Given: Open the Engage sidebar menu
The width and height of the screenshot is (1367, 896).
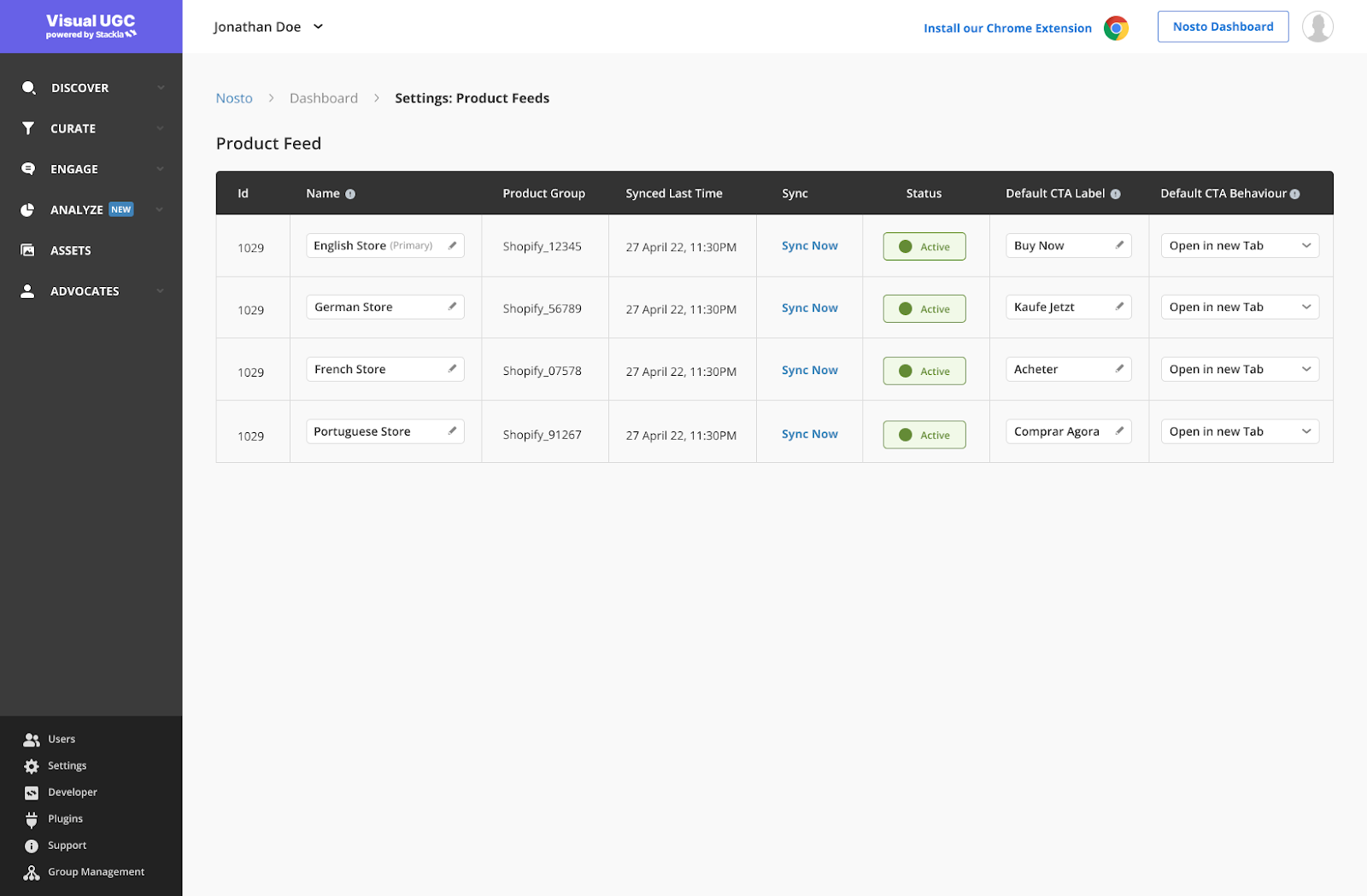Looking at the screenshot, I should 91,169.
